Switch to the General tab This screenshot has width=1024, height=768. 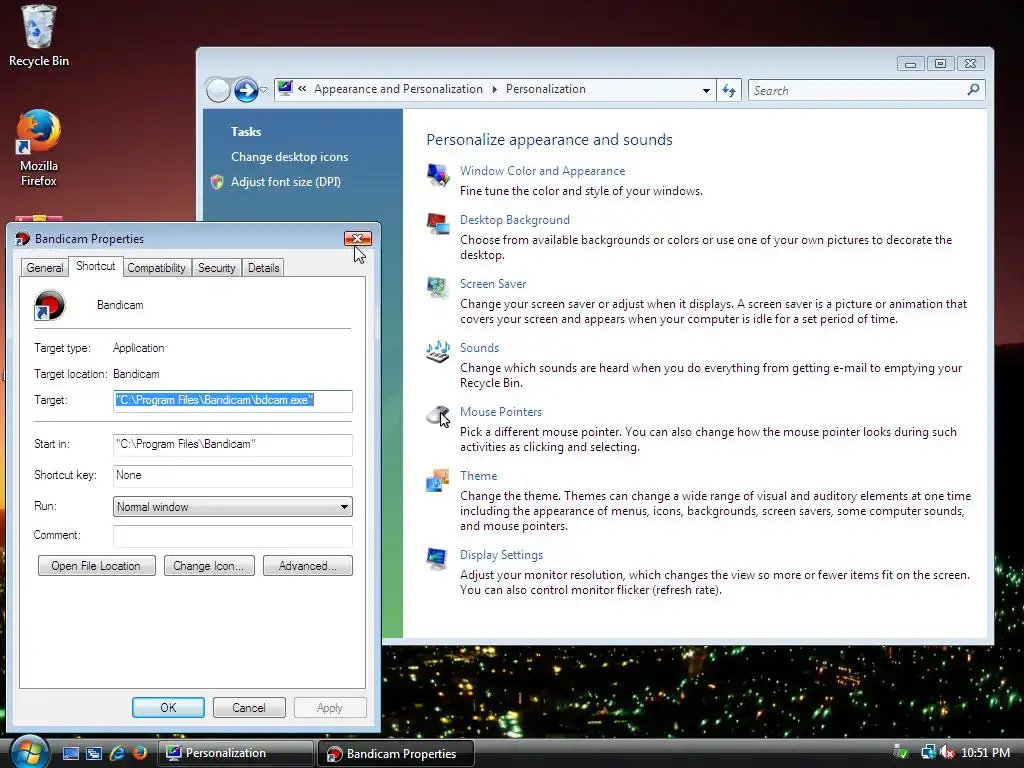(x=44, y=268)
